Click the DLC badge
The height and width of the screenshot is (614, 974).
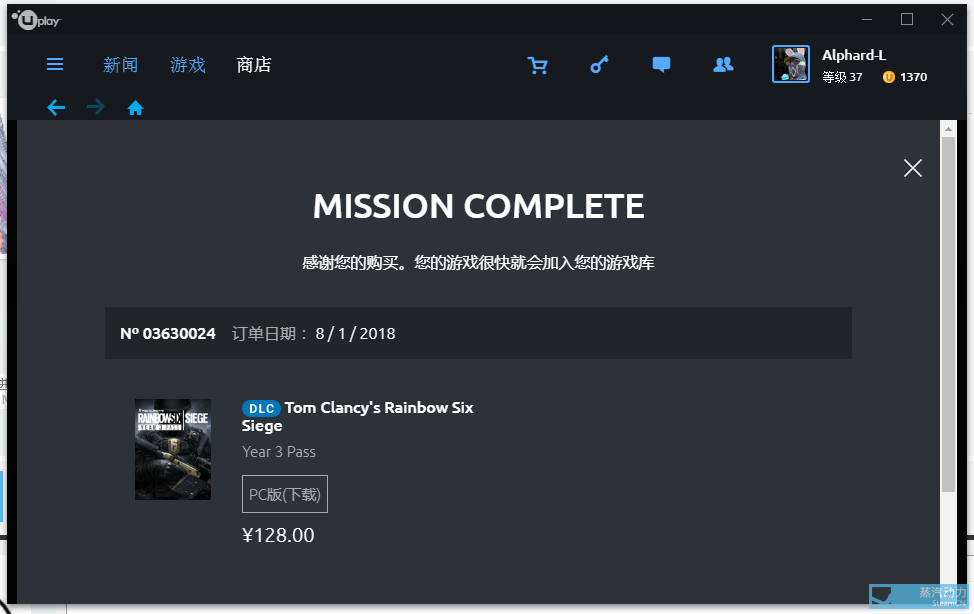point(261,408)
